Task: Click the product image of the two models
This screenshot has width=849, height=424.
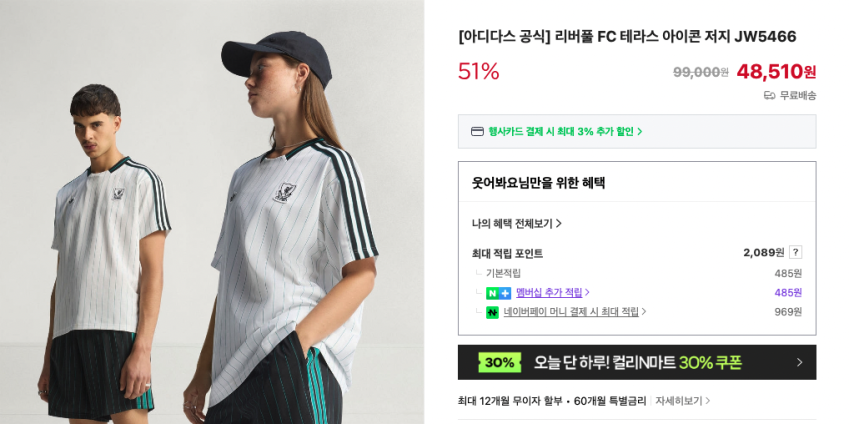Action: [x=212, y=212]
